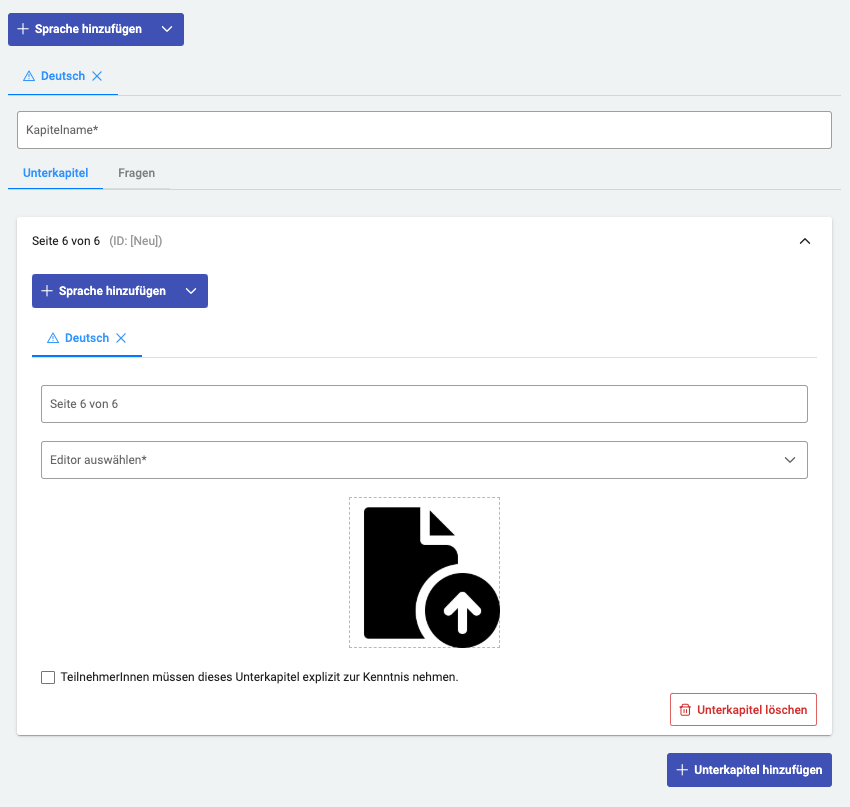Click the warning icon on the chapter-level Deutsch tab
The image size is (850, 807).
tap(29, 76)
